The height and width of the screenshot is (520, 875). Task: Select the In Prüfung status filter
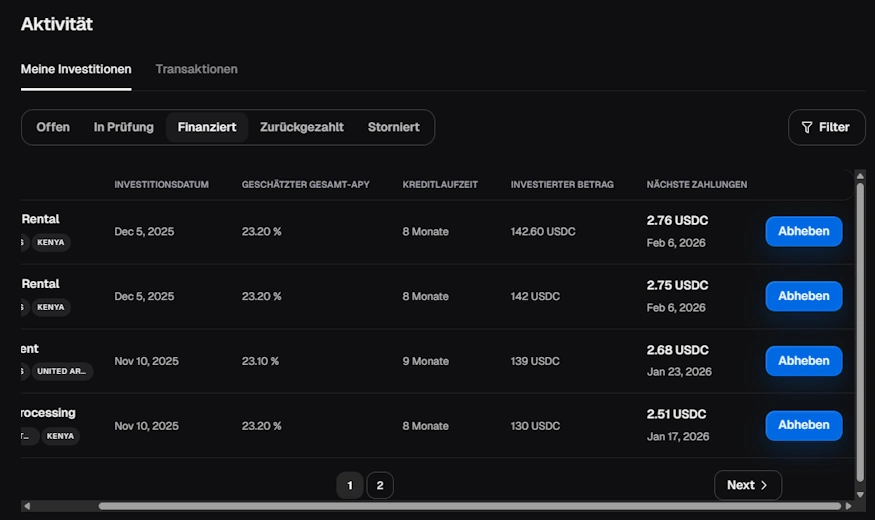click(124, 127)
